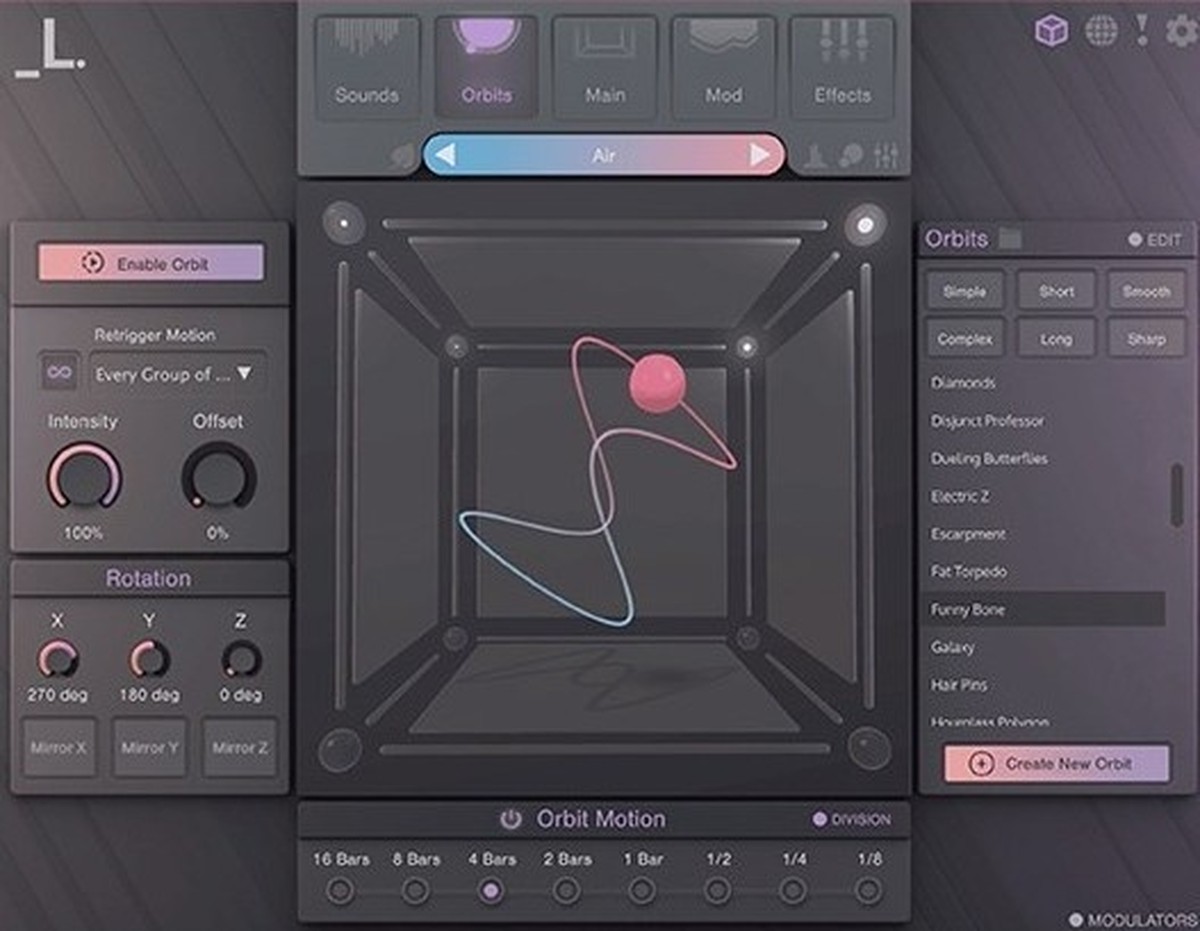
Task: Click Create New Orbit button
Action: pyautogui.click(x=1056, y=763)
